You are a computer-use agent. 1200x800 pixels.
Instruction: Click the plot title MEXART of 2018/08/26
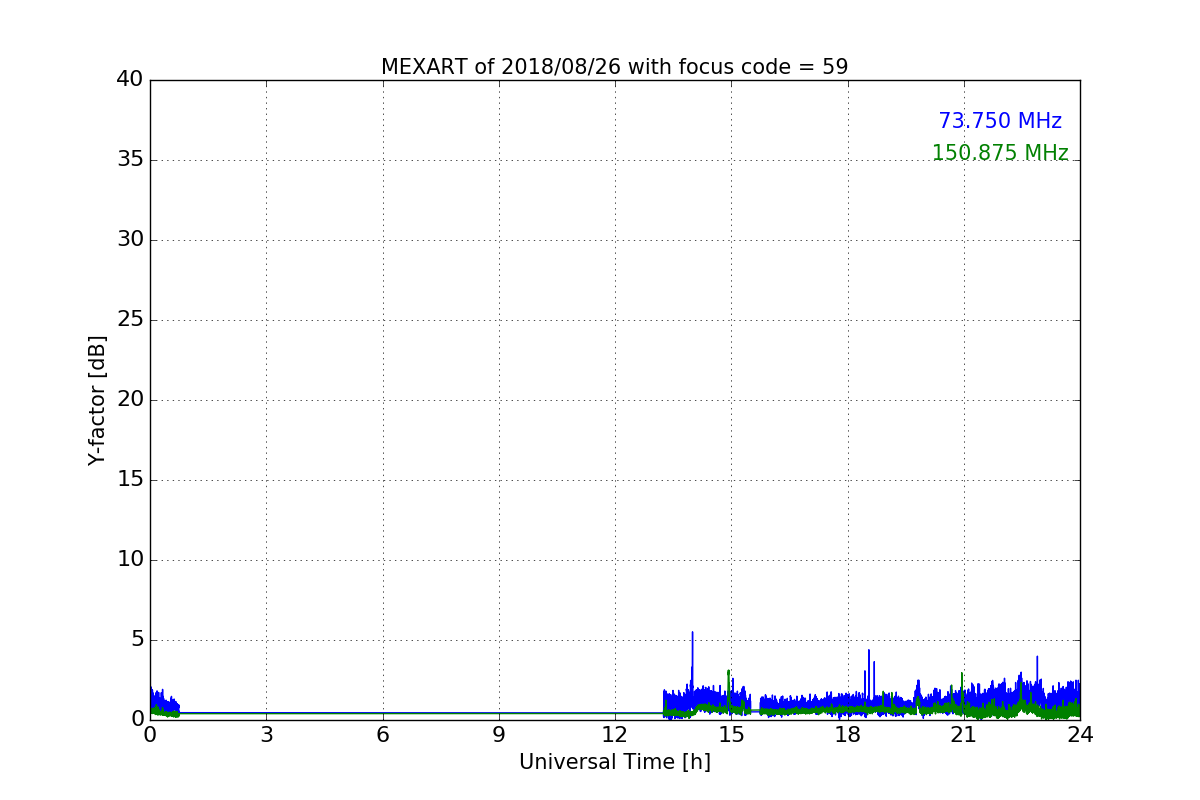coord(614,67)
